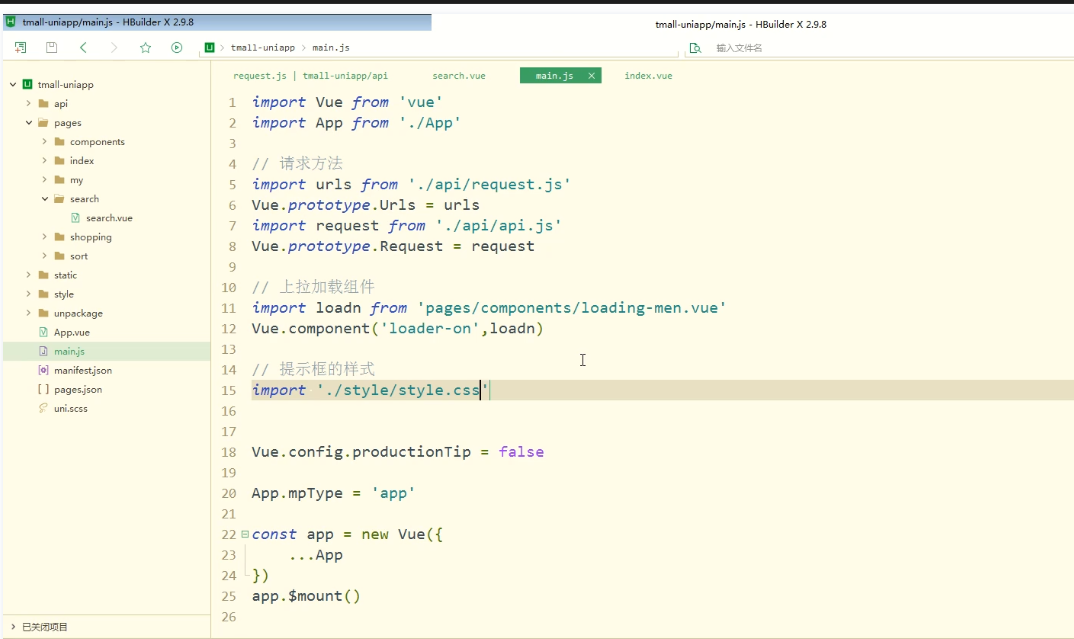1074x639 pixels.
Task: Open uni.scss in the file tree
Action: click(x=71, y=408)
